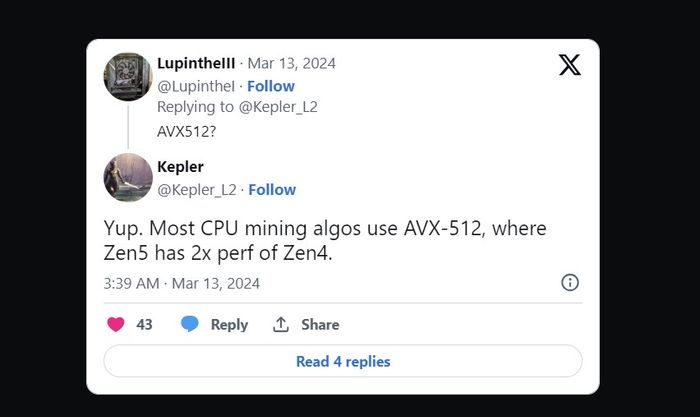Viewport: 700px width, 417px height.
Task: Click the Share text label
Action: click(320, 324)
